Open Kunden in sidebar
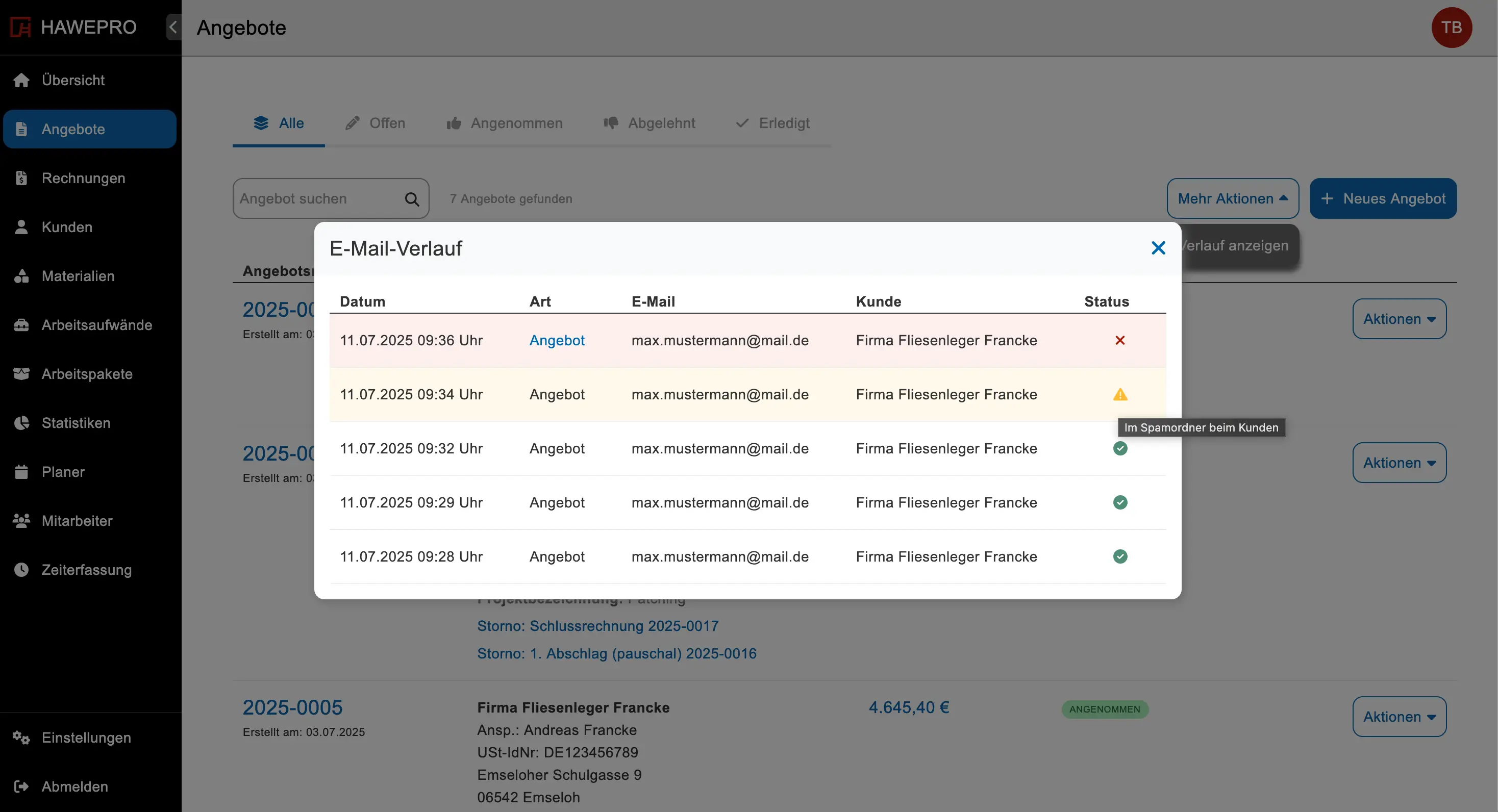Screen dimensions: 1498x812 pos(90,226)
